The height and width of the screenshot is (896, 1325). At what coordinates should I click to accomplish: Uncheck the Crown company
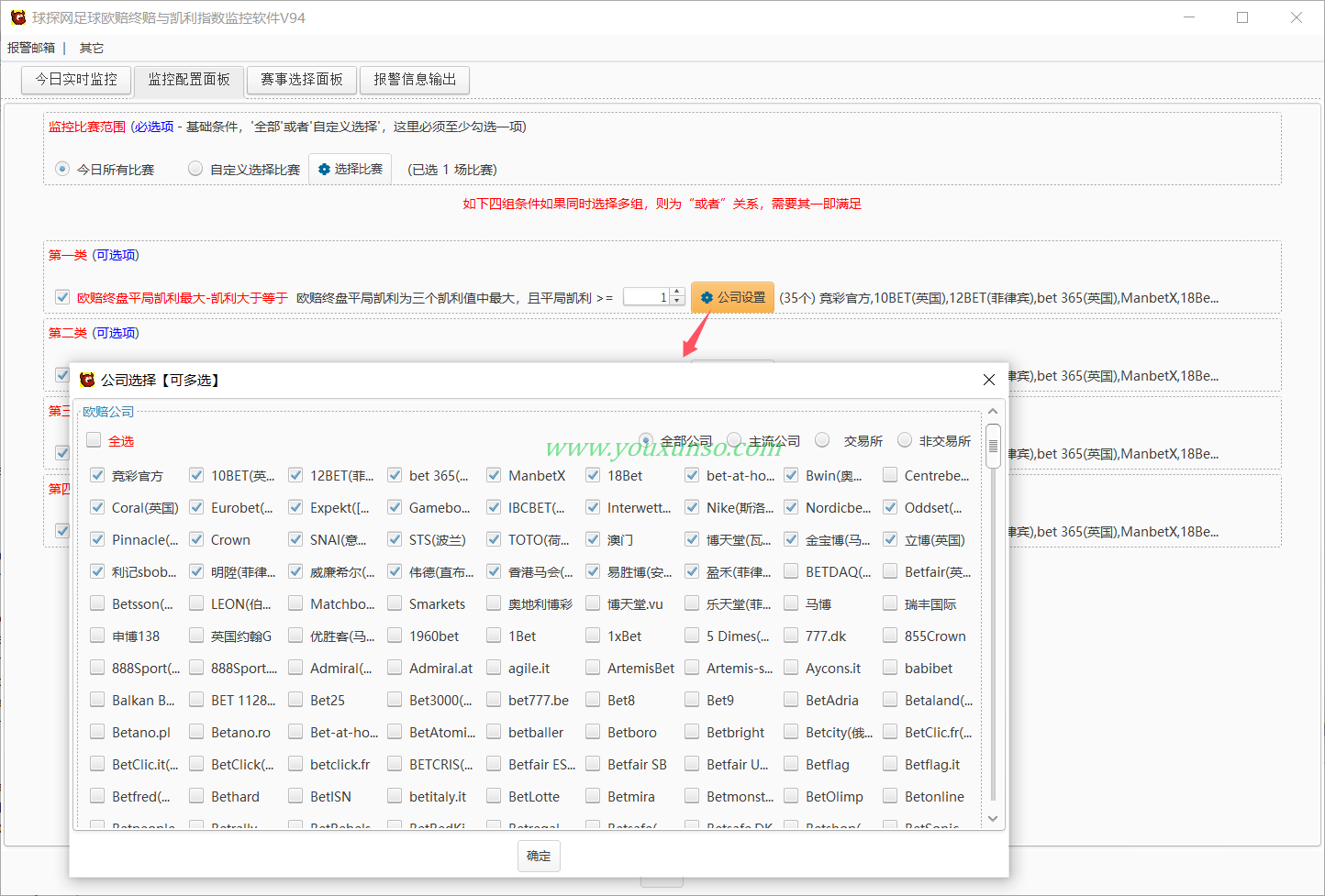[x=196, y=539]
